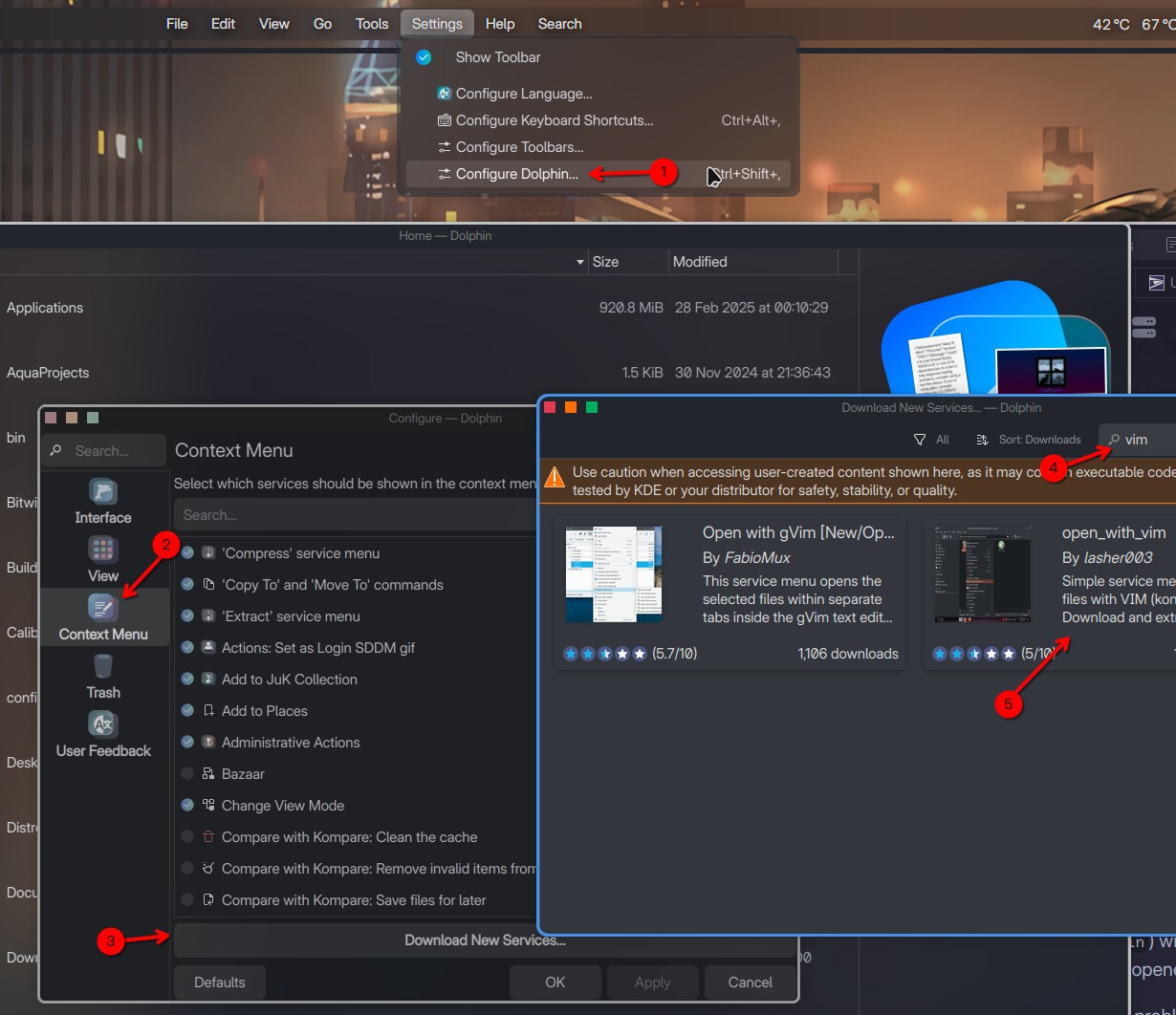Open the All category filter dropdown
The height and width of the screenshot is (1015, 1176).
coord(932,440)
